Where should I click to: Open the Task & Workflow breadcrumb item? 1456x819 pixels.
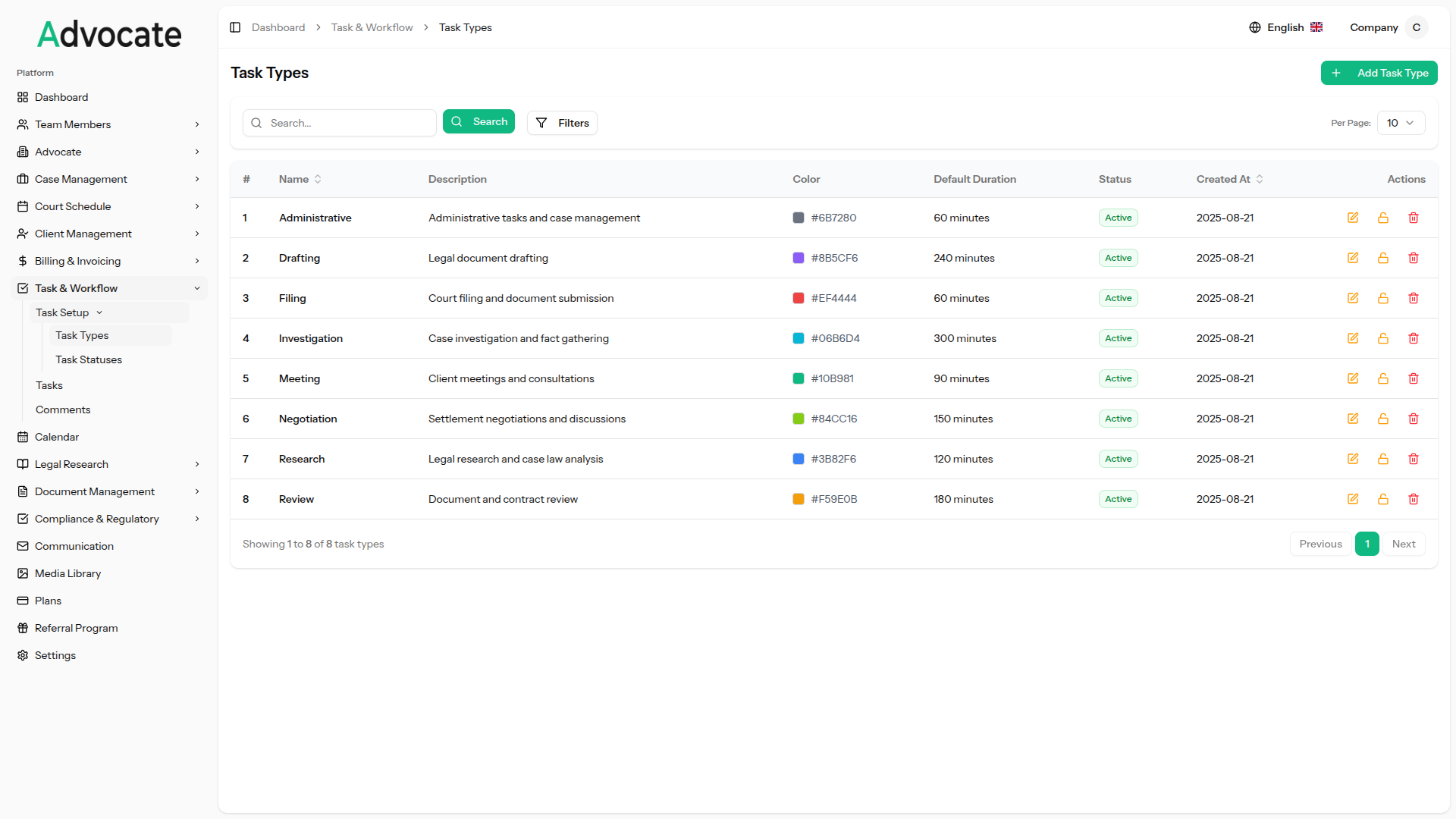pos(372,27)
